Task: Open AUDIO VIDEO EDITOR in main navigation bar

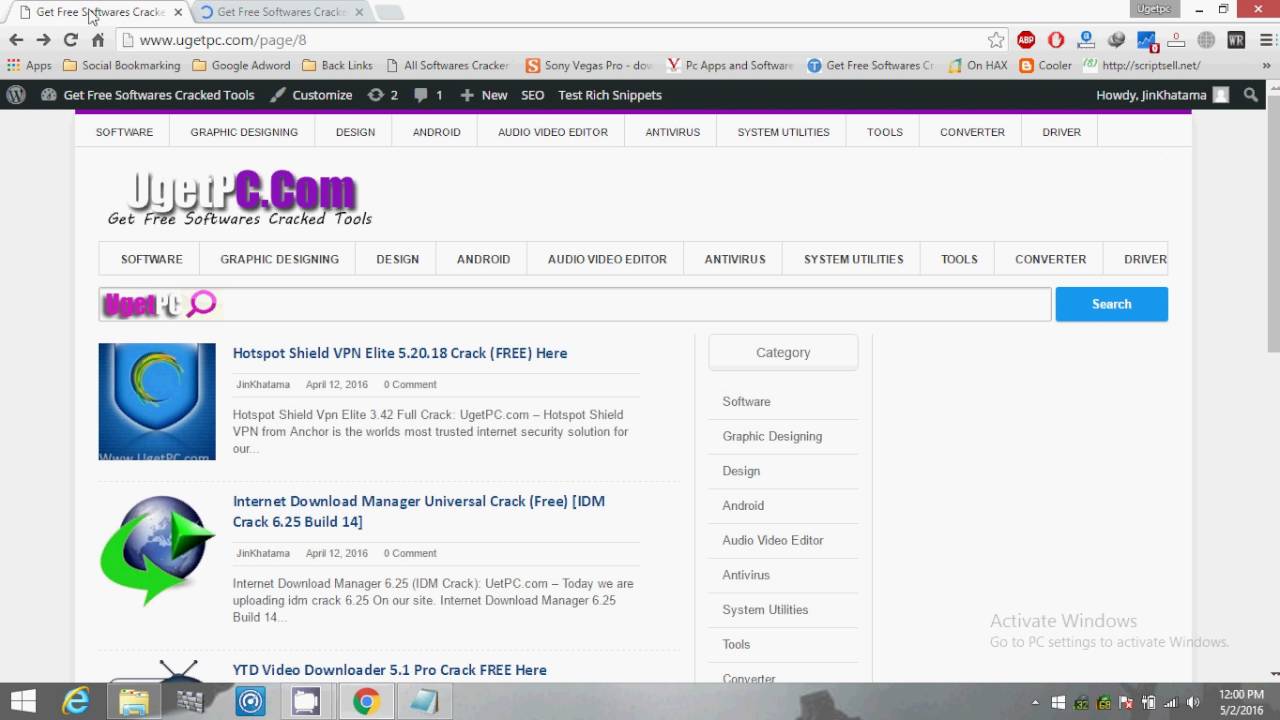Action: 607,259
